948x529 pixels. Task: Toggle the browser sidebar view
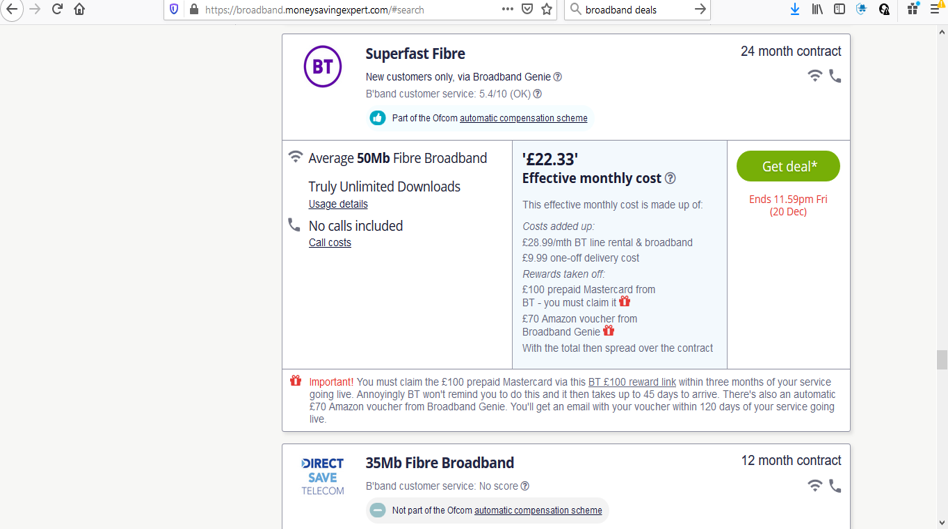(839, 9)
